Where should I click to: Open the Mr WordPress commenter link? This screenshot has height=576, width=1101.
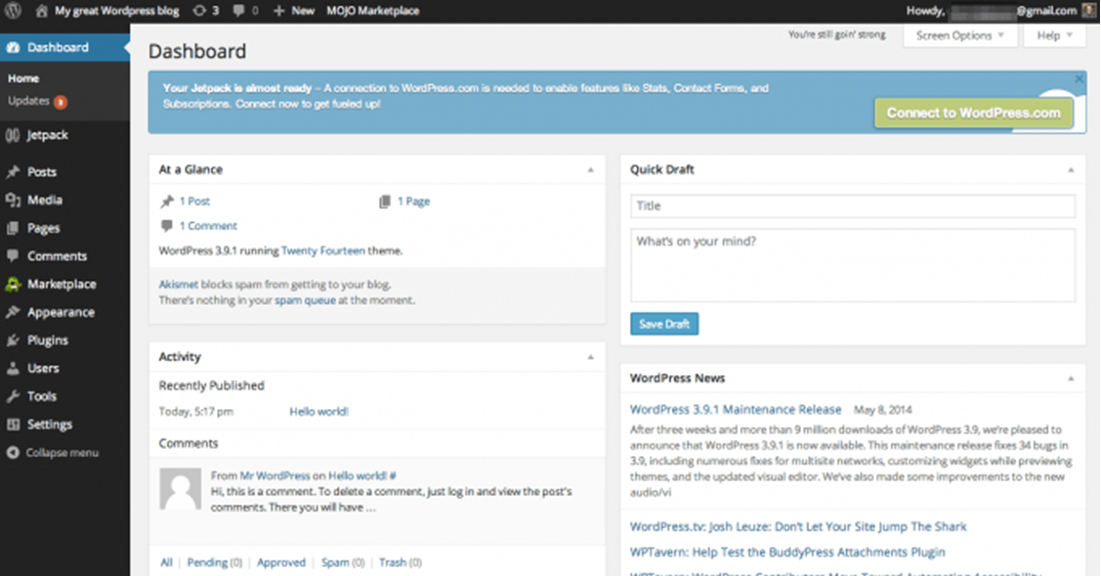tap(275, 476)
